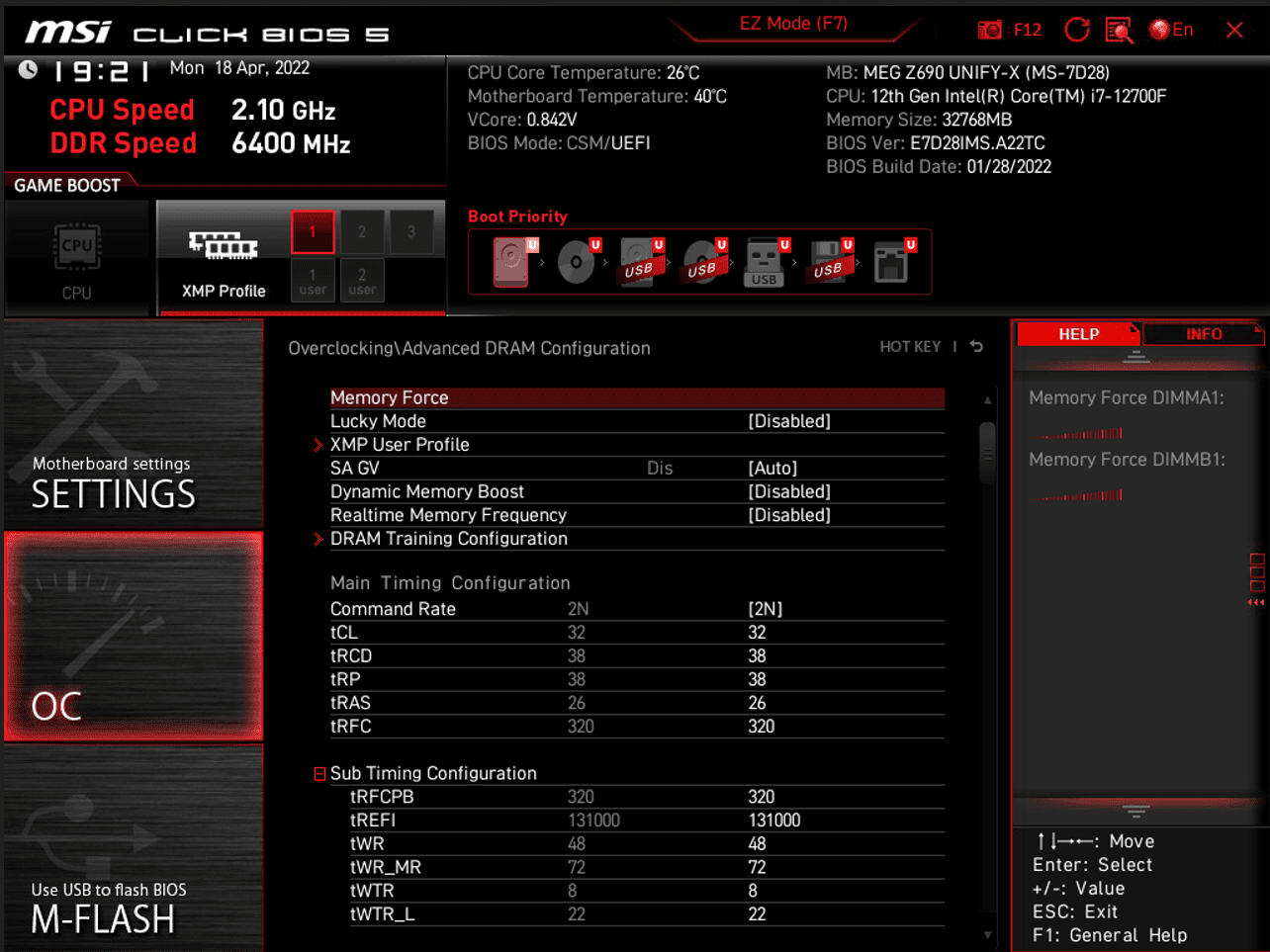The image size is (1270, 952).
Task: Select the USB key boot device
Action: (765, 262)
